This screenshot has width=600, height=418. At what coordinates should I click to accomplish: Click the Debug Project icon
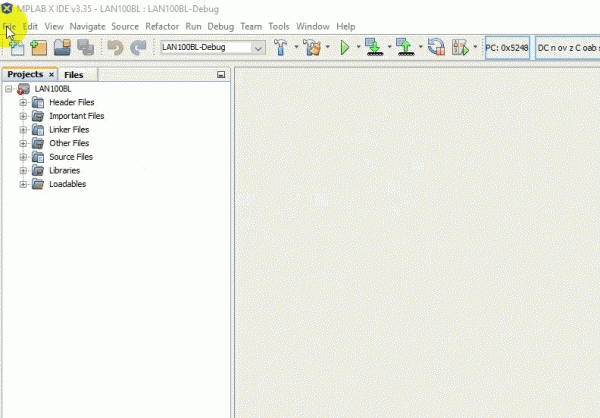tap(460, 47)
